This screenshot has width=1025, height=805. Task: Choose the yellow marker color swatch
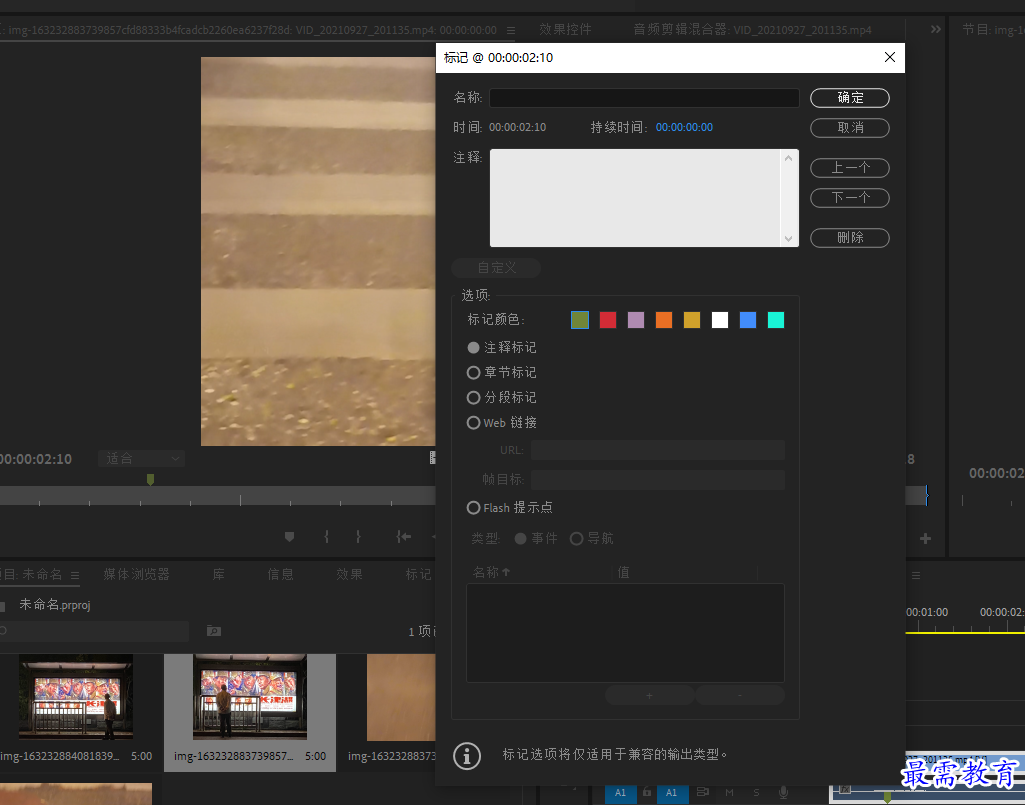coord(692,320)
